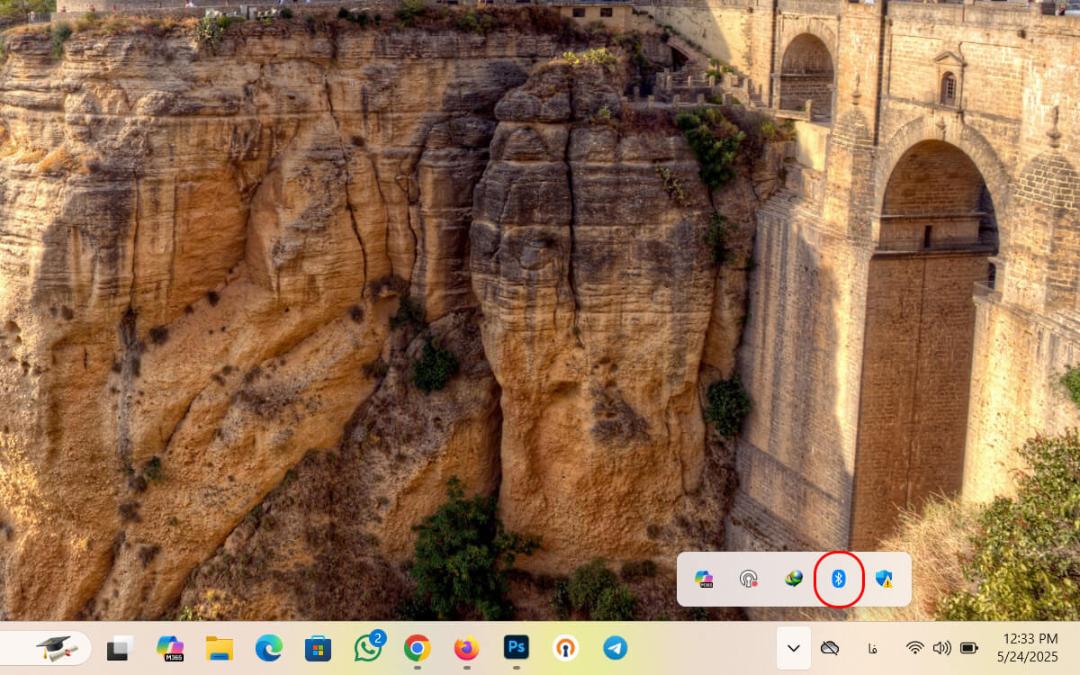Open the speaker volume control
Viewport: 1080px width, 675px height.
pos(942,647)
